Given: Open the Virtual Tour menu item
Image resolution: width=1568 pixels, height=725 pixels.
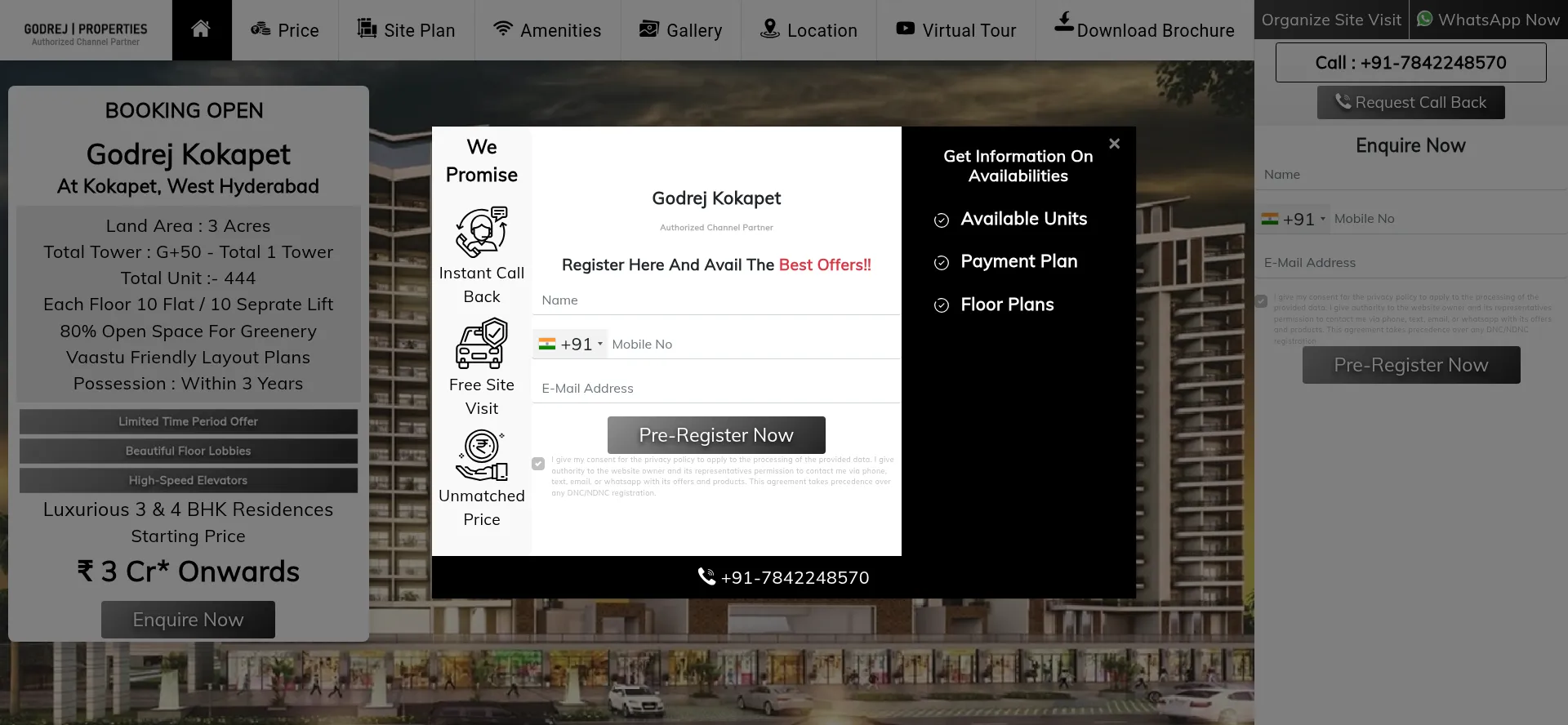Looking at the screenshot, I should point(955,30).
